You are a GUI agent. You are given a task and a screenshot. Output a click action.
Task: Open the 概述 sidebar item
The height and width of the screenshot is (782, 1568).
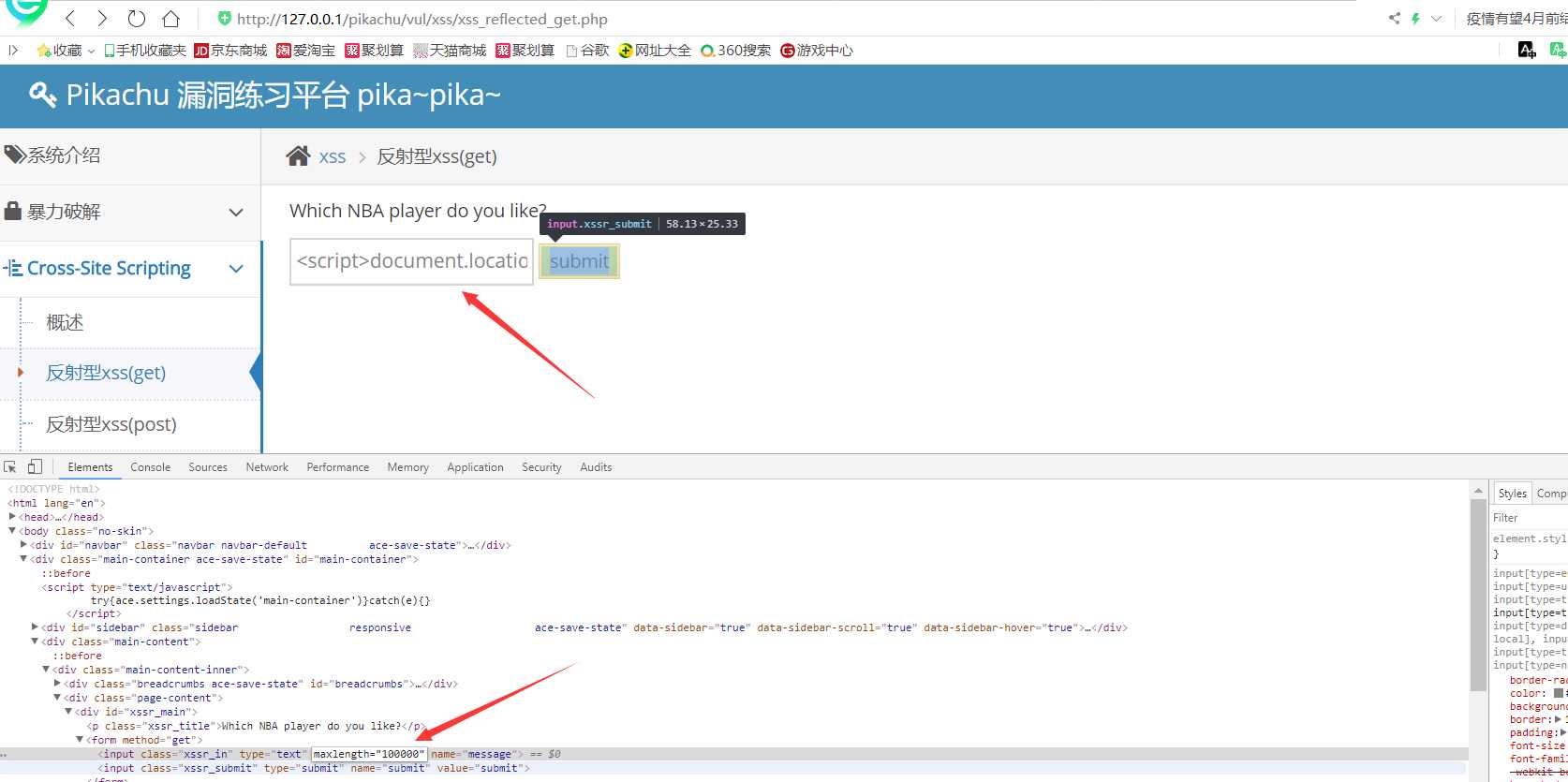(65, 322)
